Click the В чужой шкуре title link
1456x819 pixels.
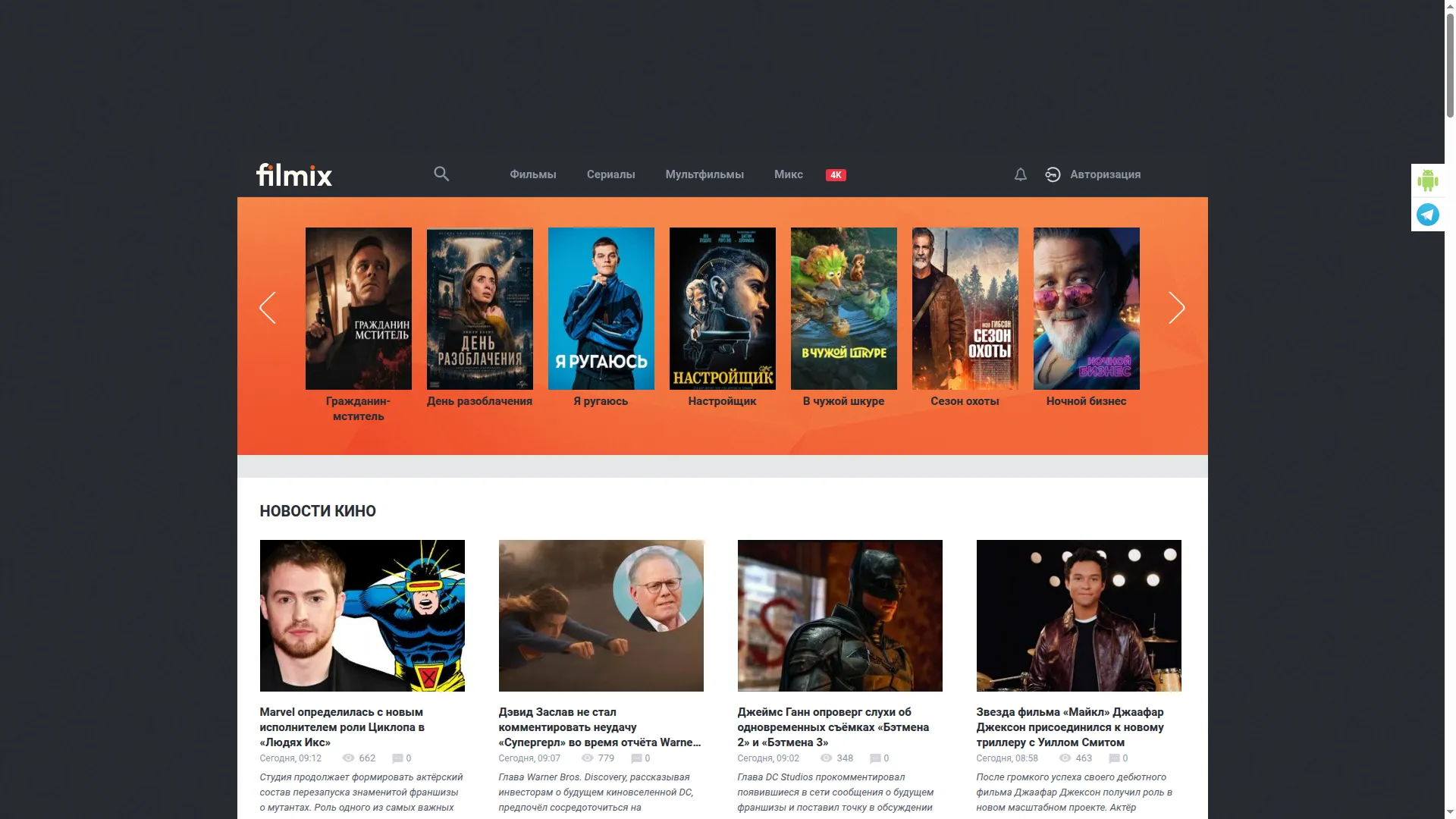(844, 401)
